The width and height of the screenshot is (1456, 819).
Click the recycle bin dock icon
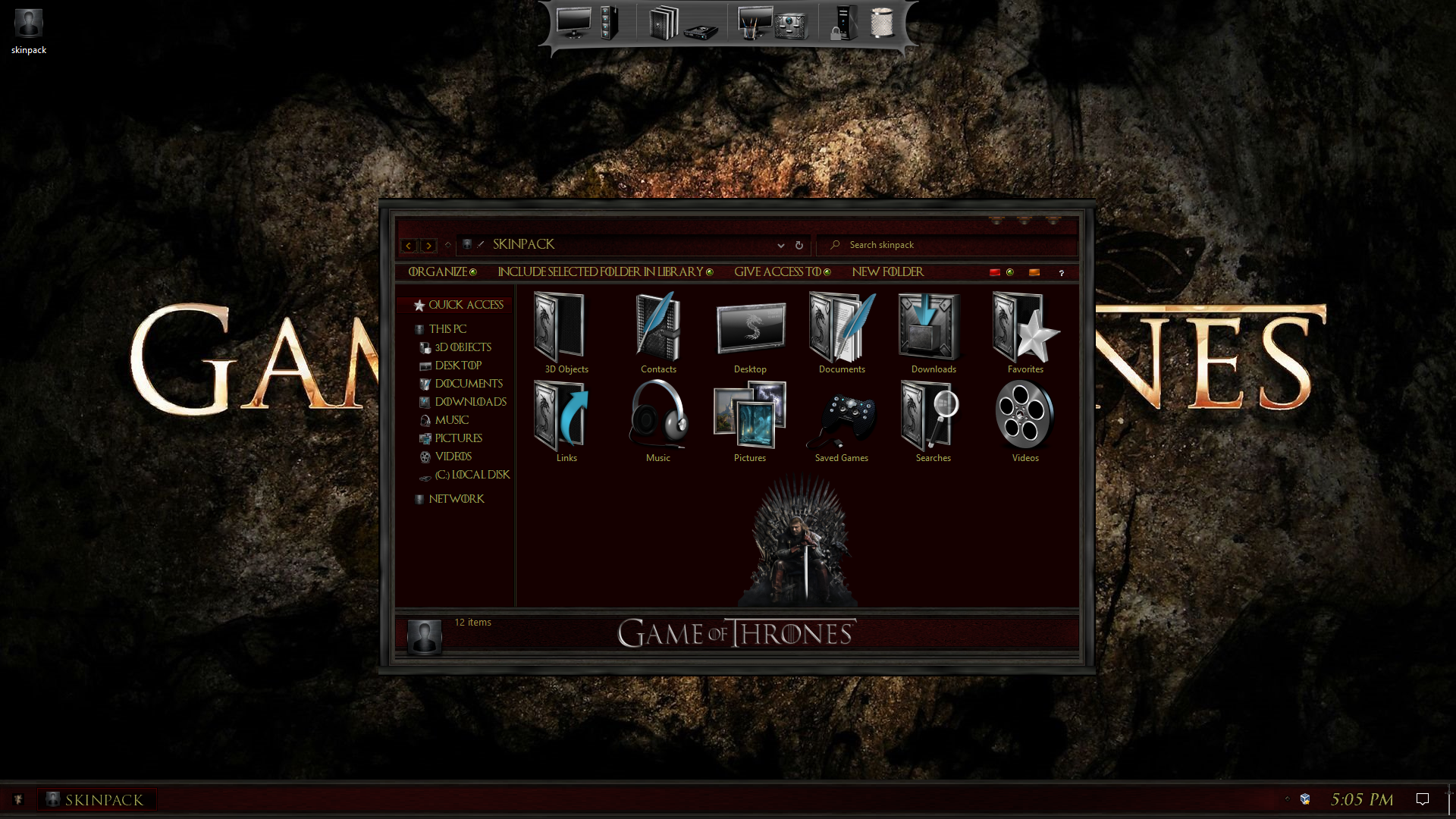(x=881, y=23)
